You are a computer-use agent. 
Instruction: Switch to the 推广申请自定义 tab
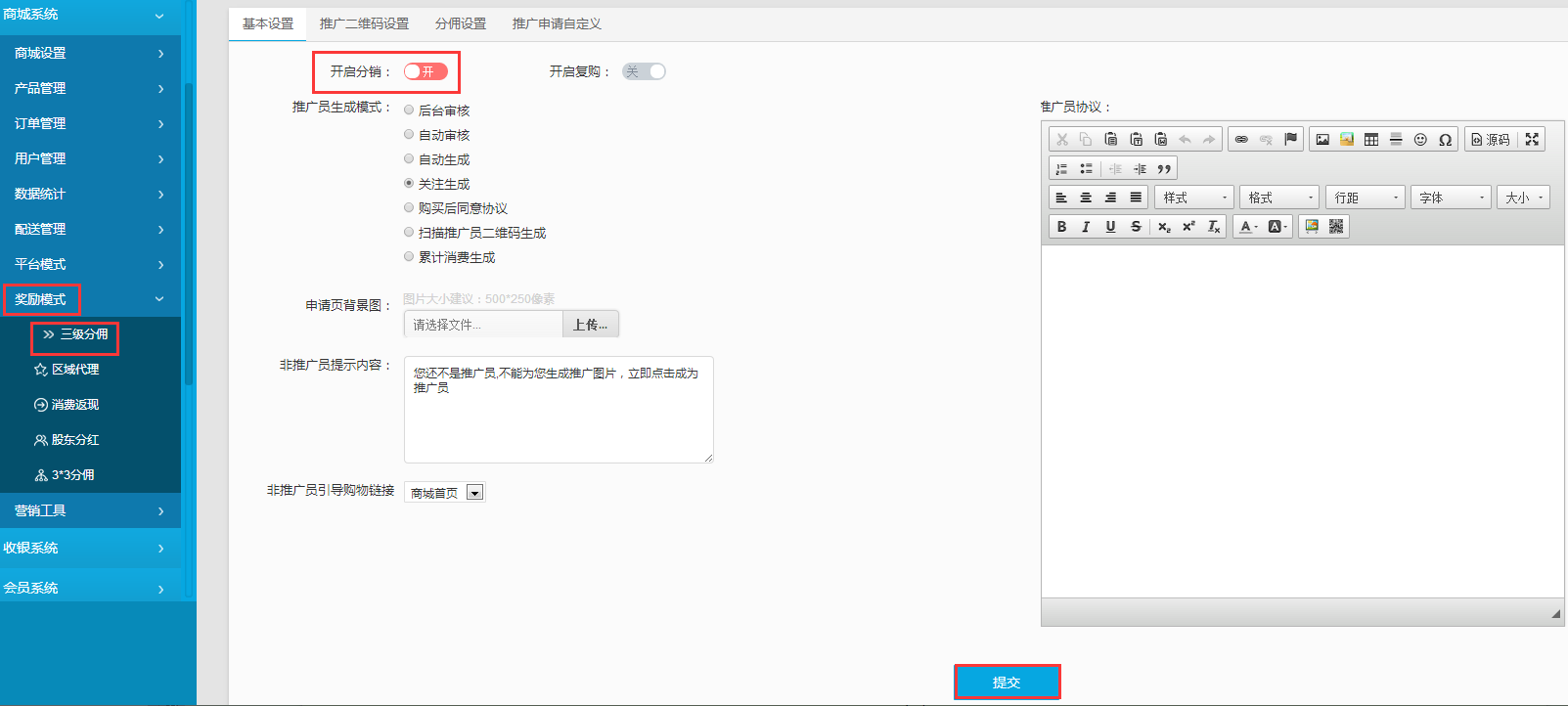[x=557, y=23]
